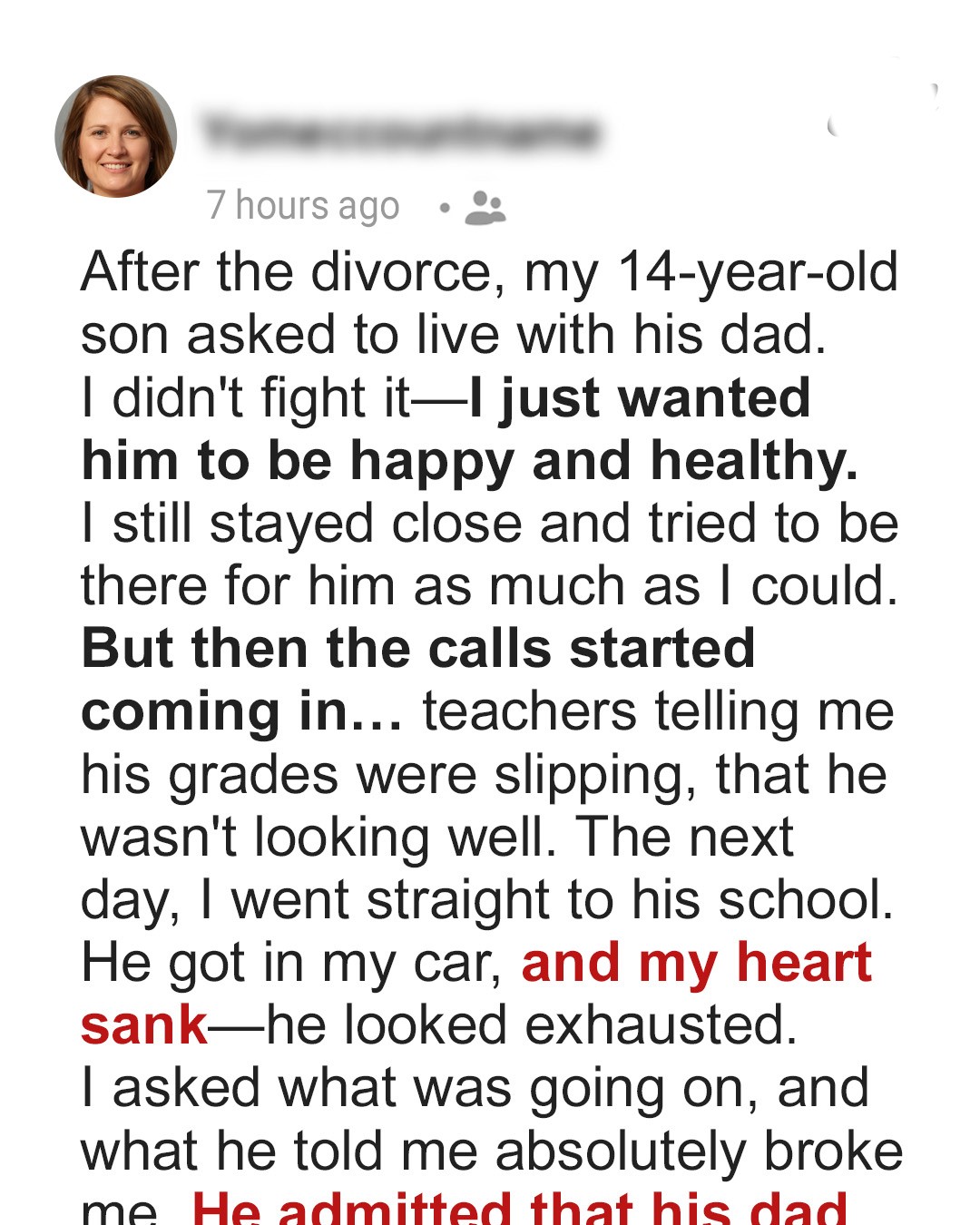Viewport: 980px width, 1225px height.
Task: Open the poster's profile picture
Action: click(116, 136)
